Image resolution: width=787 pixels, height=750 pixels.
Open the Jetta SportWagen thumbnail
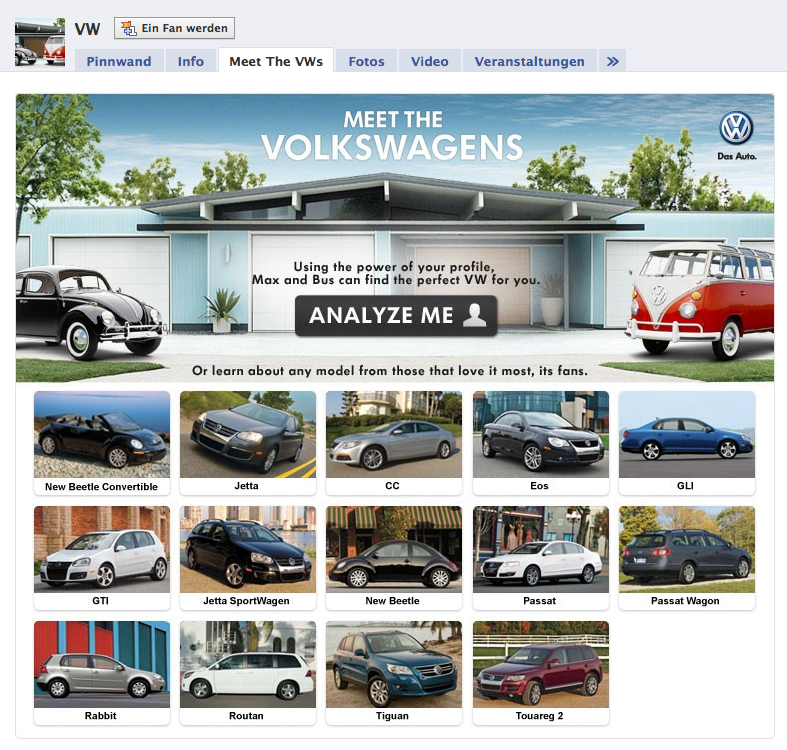coord(248,549)
